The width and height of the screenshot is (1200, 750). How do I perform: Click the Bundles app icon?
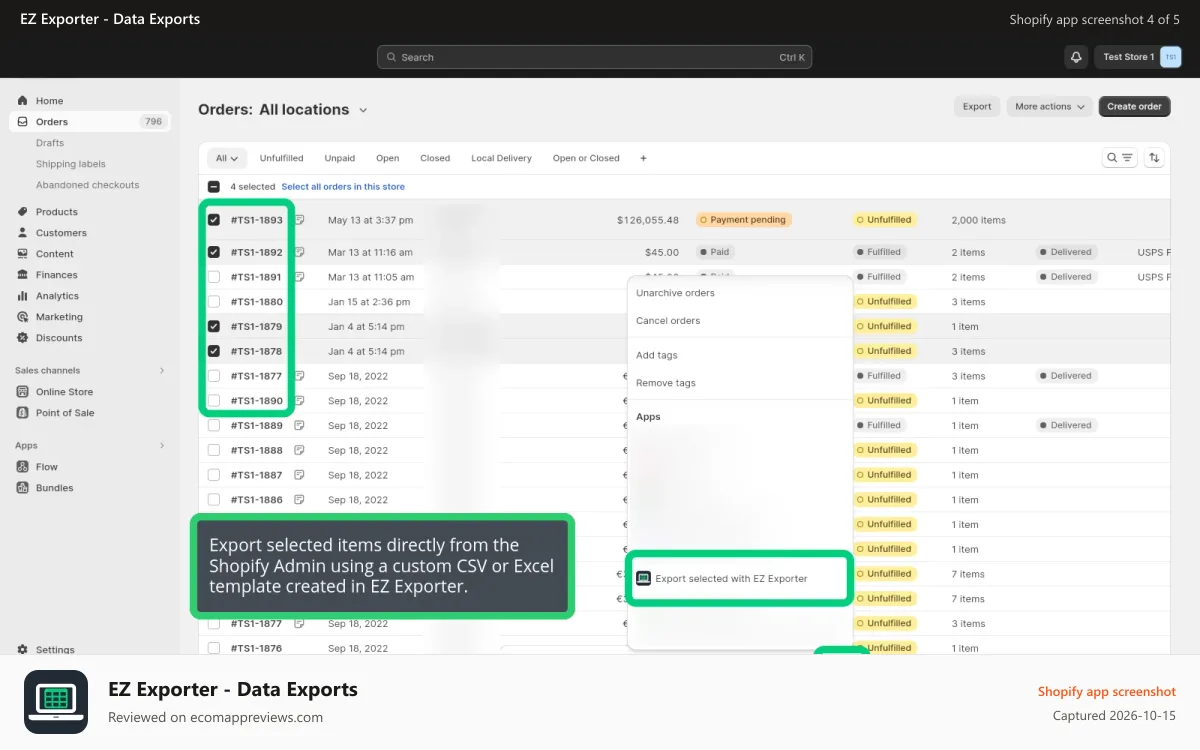pos(23,488)
